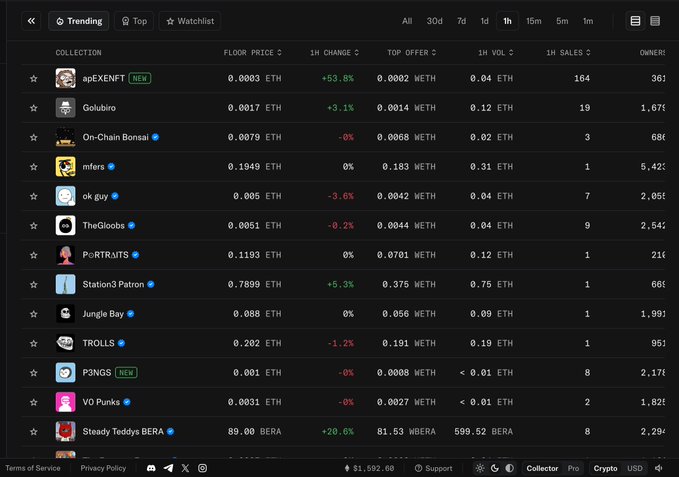This screenshot has height=477, width=679.
Task: Sort by Floor Price column
Action: [x=252, y=52]
